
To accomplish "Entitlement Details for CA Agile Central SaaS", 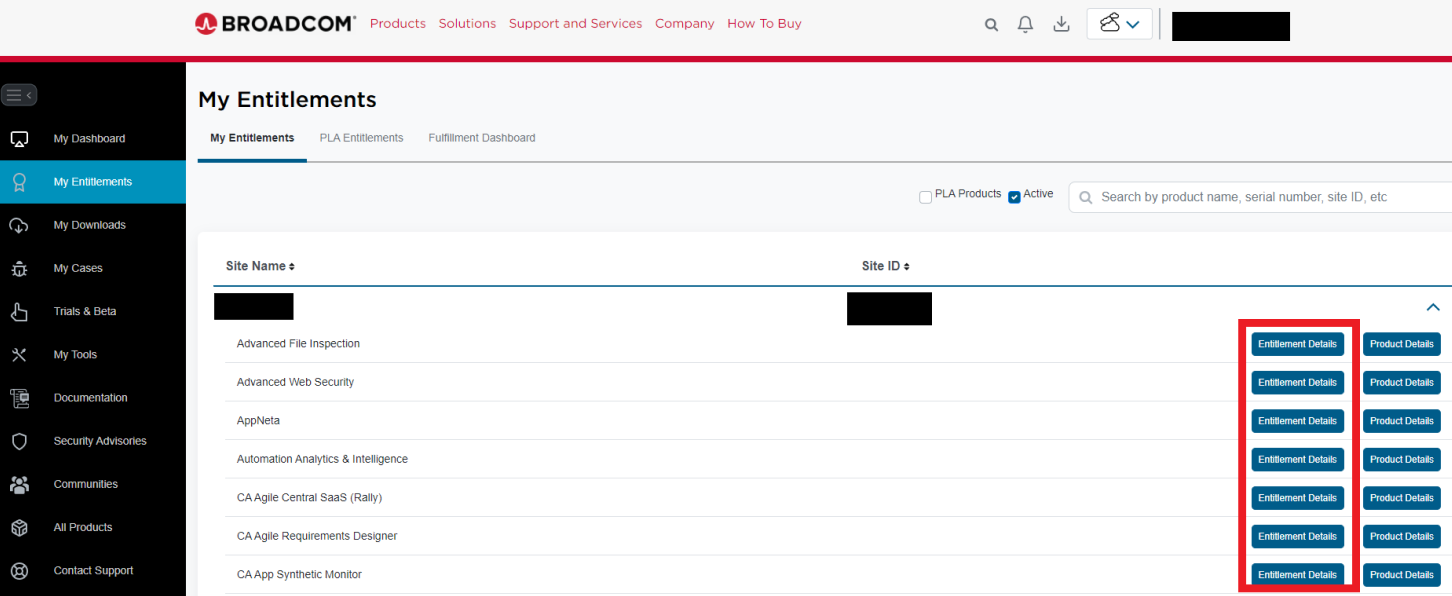I will coord(1297,498).
